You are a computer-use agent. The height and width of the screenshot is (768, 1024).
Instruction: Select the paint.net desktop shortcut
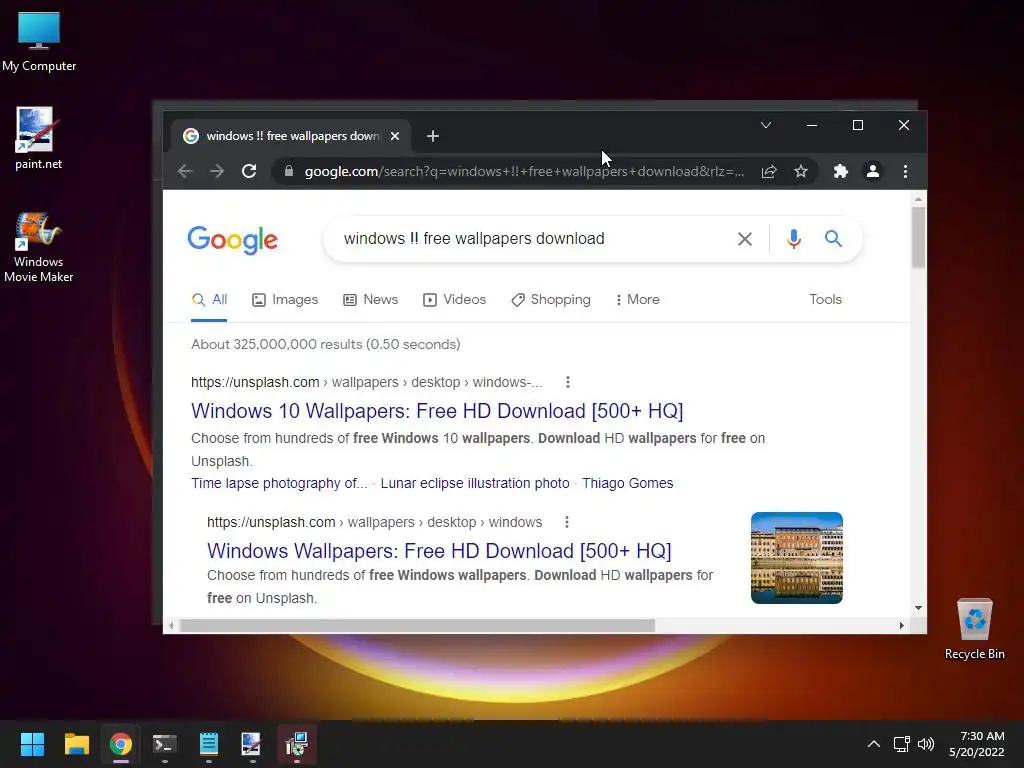[x=39, y=138]
